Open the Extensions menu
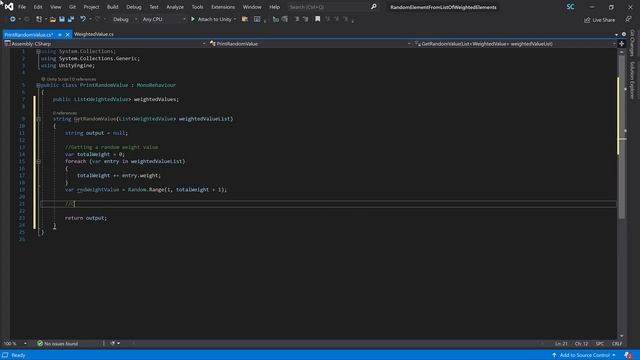The image size is (640, 360). 223,7
